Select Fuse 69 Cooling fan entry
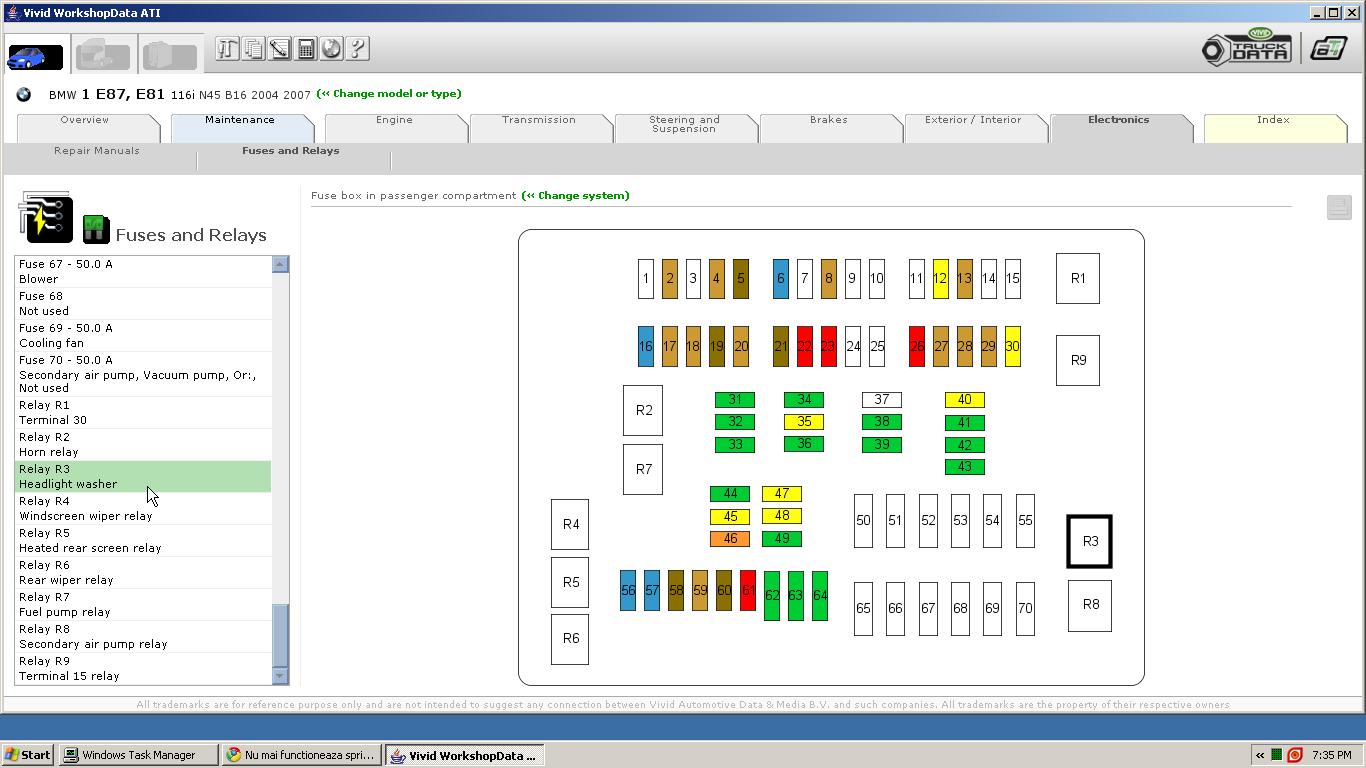This screenshot has height=768, width=1366. point(143,335)
